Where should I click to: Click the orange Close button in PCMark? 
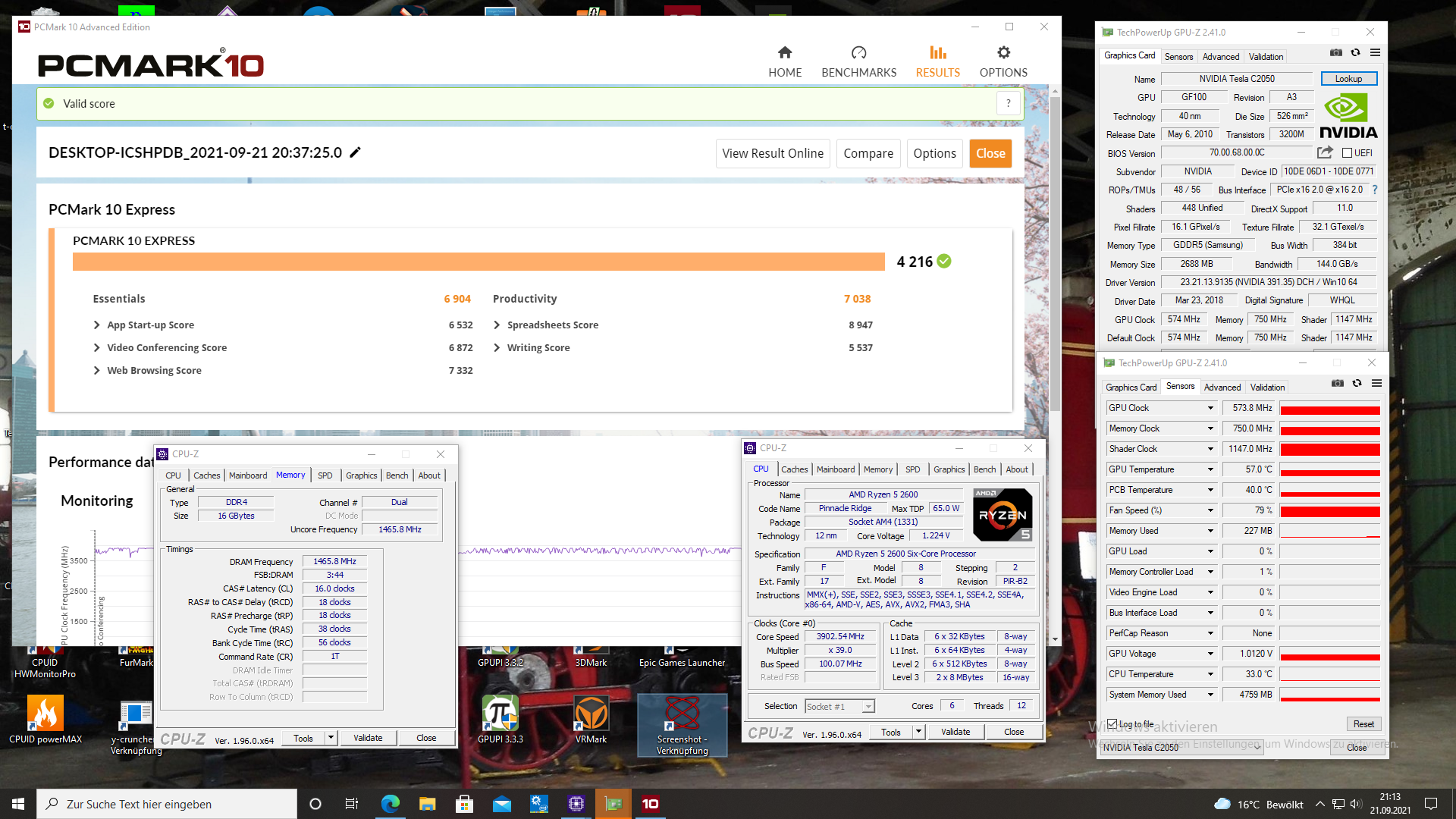pyautogui.click(x=990, y=153)
